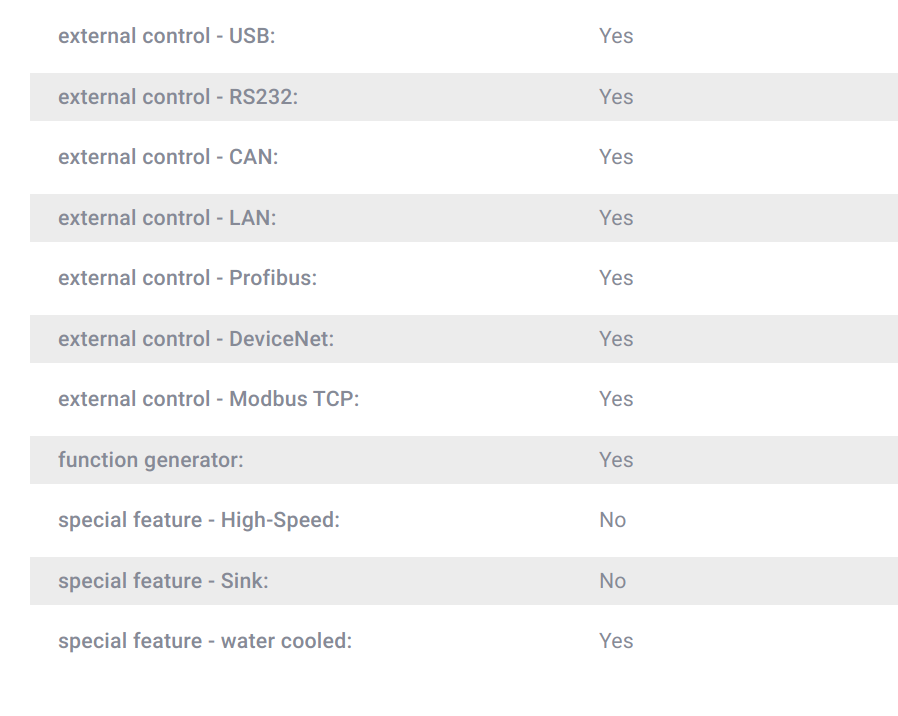Image resolution: width=898 pixels, height=716 pixels.
Task: Select the Yes value for Profibus
Action: [x=616, y=278]
